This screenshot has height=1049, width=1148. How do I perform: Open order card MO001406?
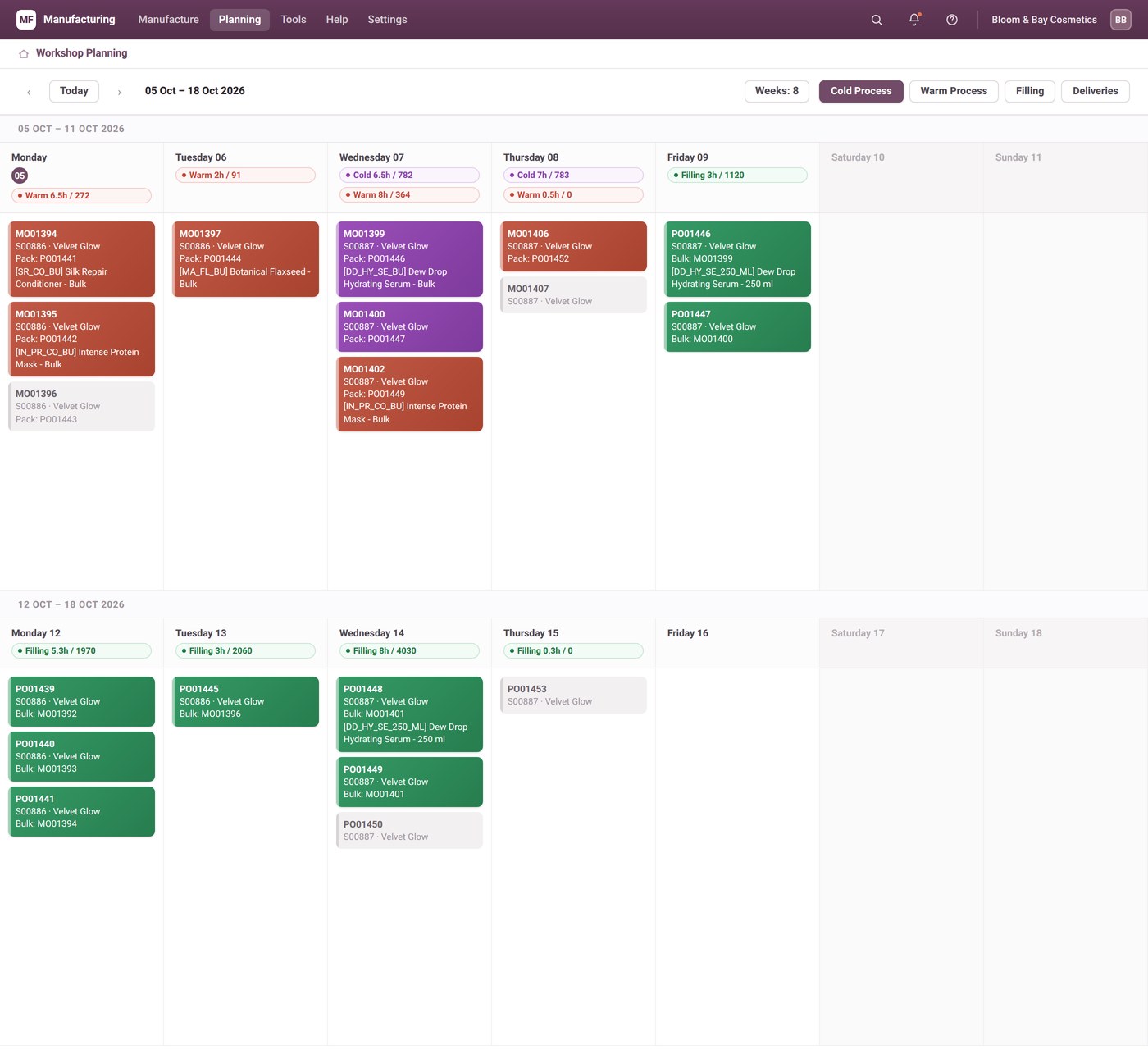tap(573, 247)
